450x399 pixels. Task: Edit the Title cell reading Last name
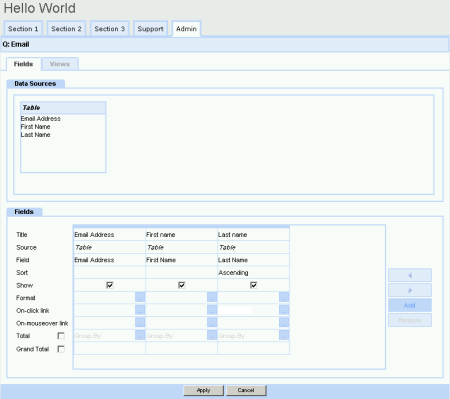point(253,235)
